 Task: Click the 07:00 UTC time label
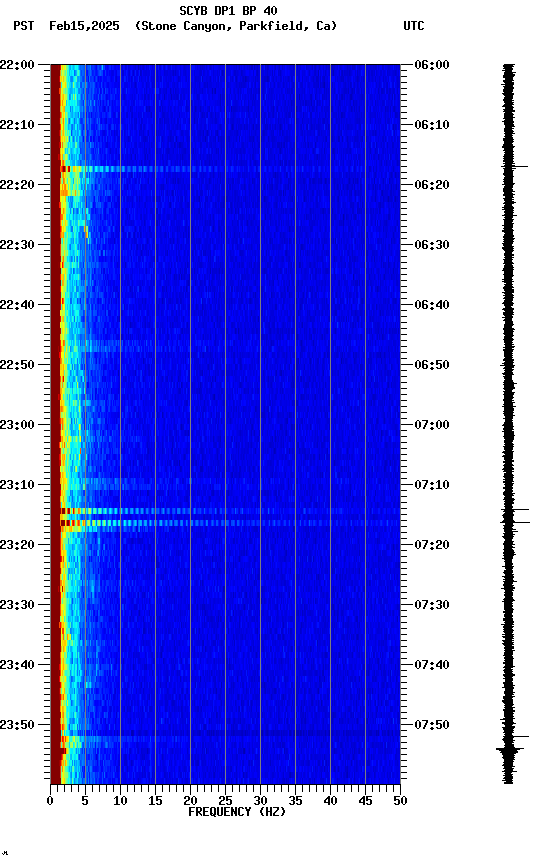432,425
